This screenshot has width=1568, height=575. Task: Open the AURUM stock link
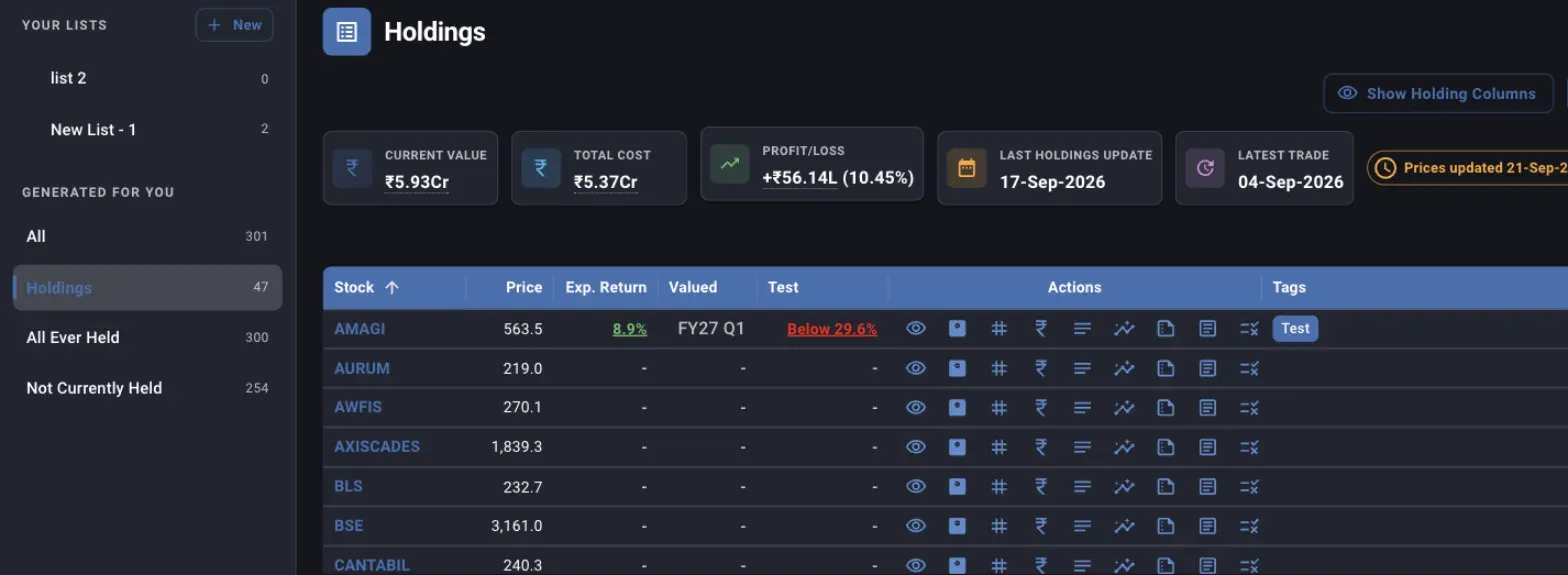tap(362, 368)
